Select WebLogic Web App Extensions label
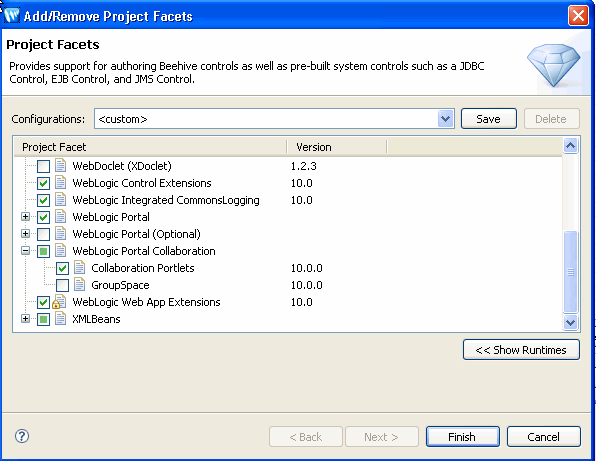 146,302
